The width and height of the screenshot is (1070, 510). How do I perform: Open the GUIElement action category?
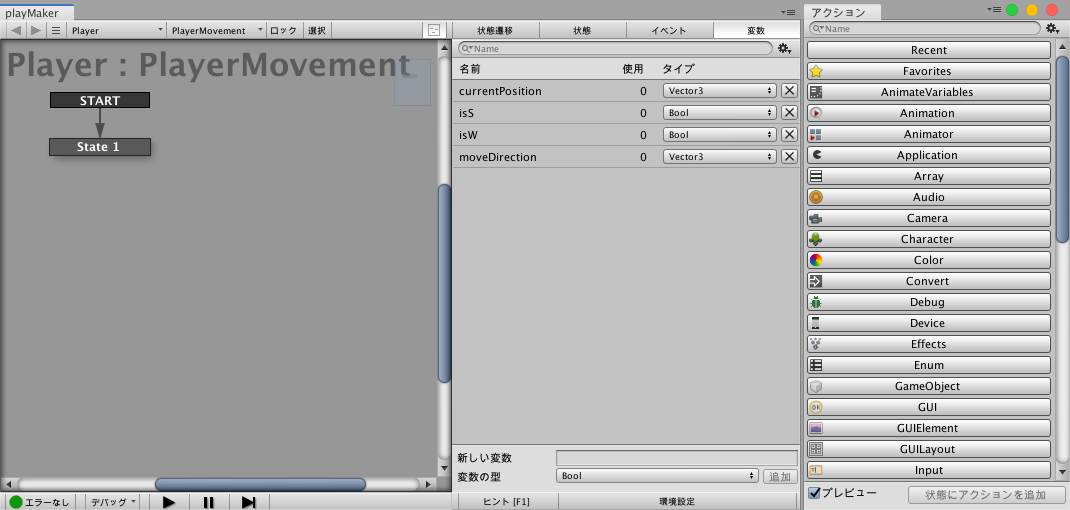929,428
